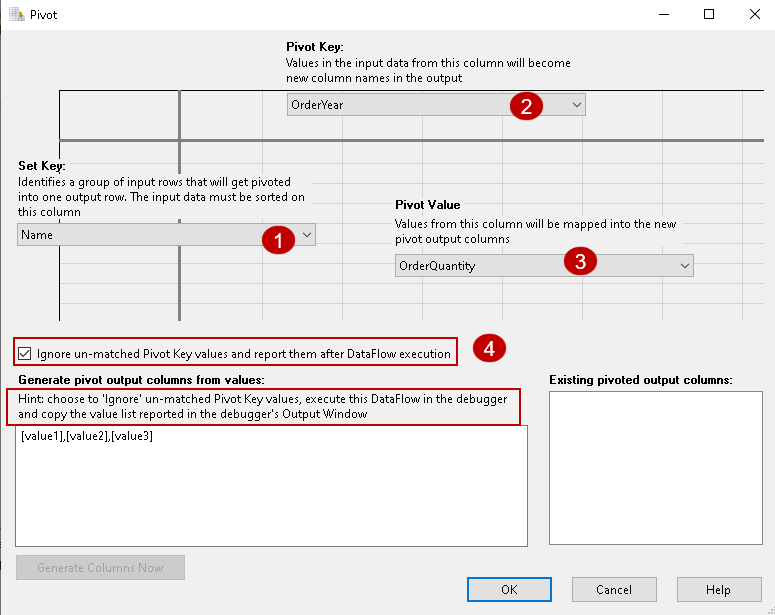Image resolution: width=775 pixels, height=615 pixels.
Task: Click the Pivot Value label
Action: click(428, 205)
